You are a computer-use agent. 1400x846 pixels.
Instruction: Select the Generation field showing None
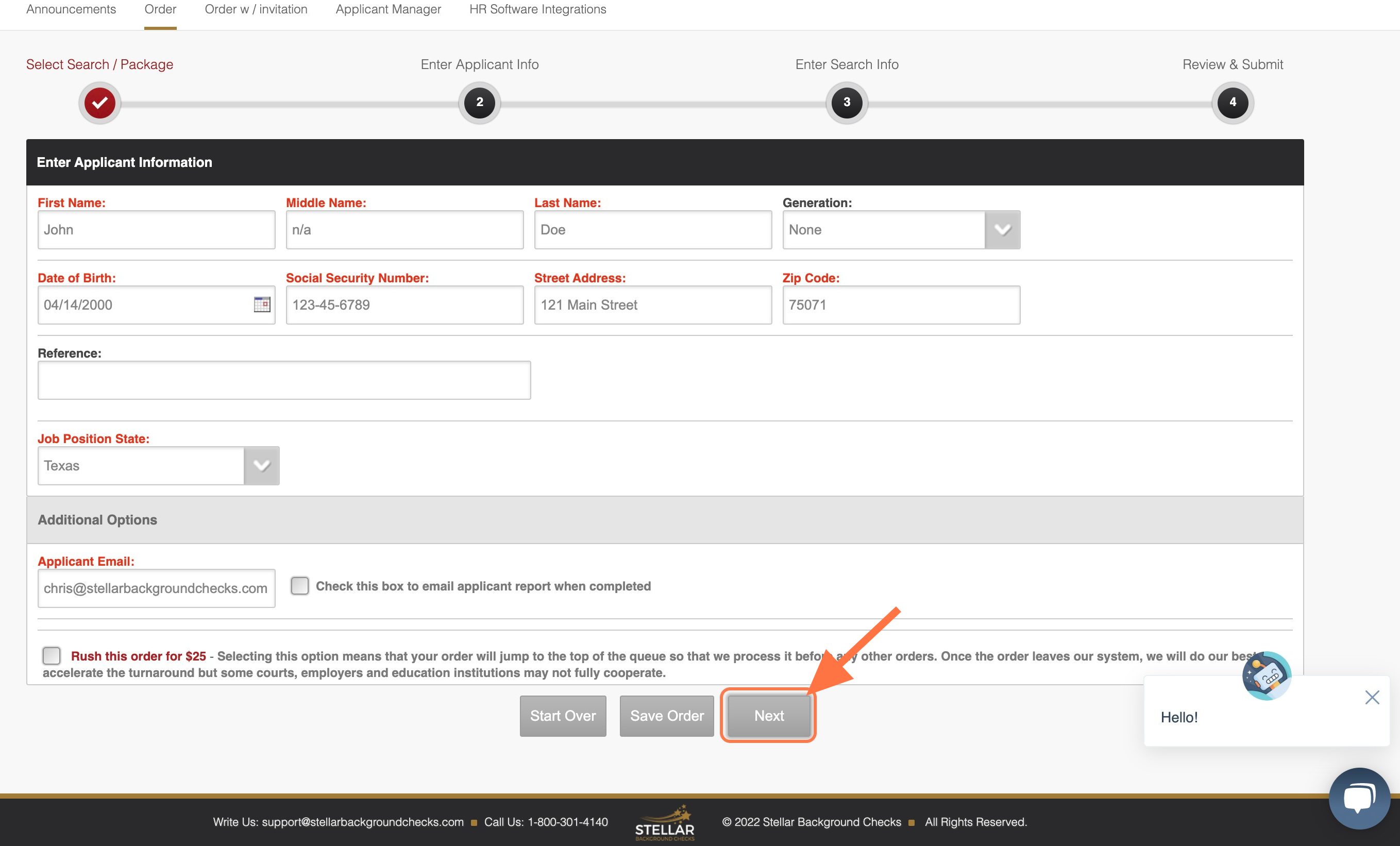[x=901, y=230]
